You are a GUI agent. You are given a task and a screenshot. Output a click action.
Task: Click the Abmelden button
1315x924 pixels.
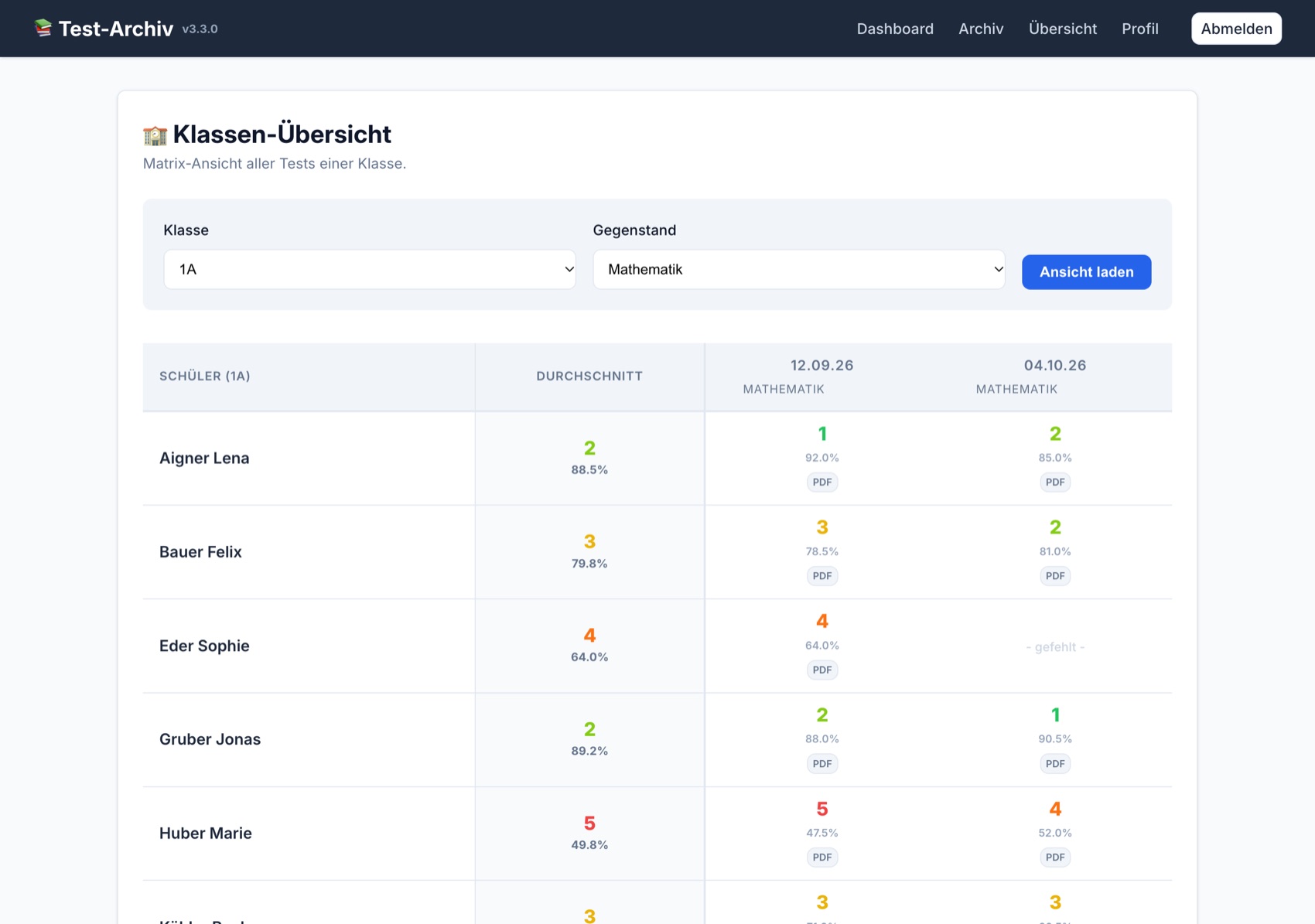coord(1236,29)
